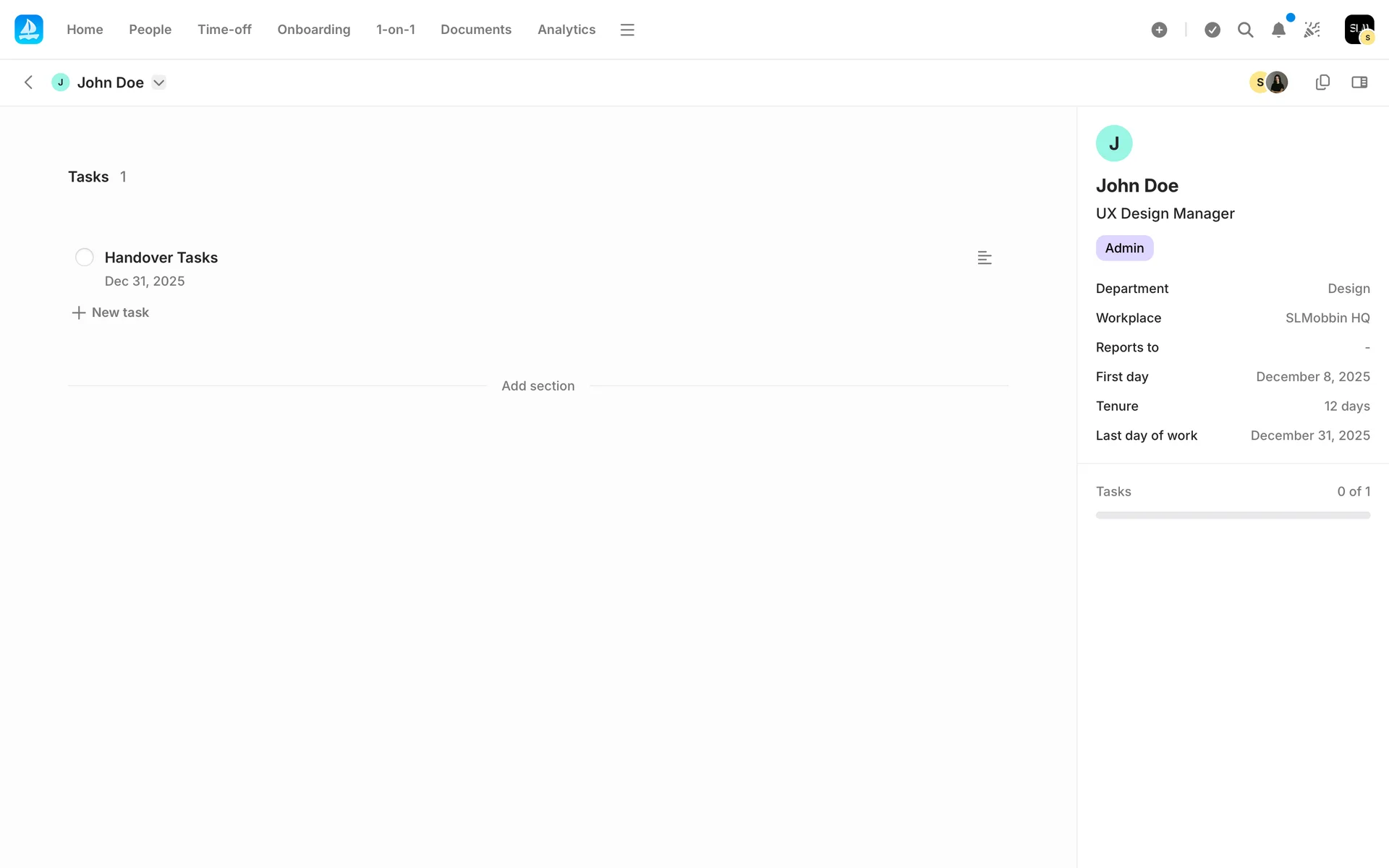Go to the People tab
Image resolution: width=1389 pixels, height=868 pixels.
150,30
